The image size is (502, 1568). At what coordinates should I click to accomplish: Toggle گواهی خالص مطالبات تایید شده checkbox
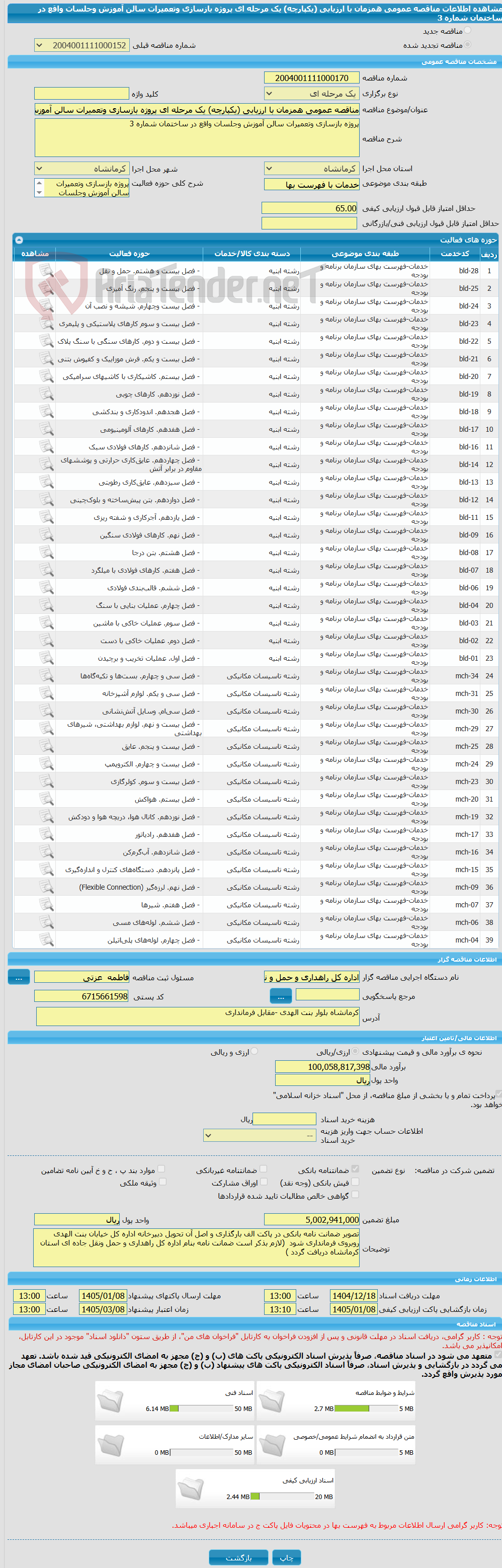pyautogui.click(x=355, y=1195)
